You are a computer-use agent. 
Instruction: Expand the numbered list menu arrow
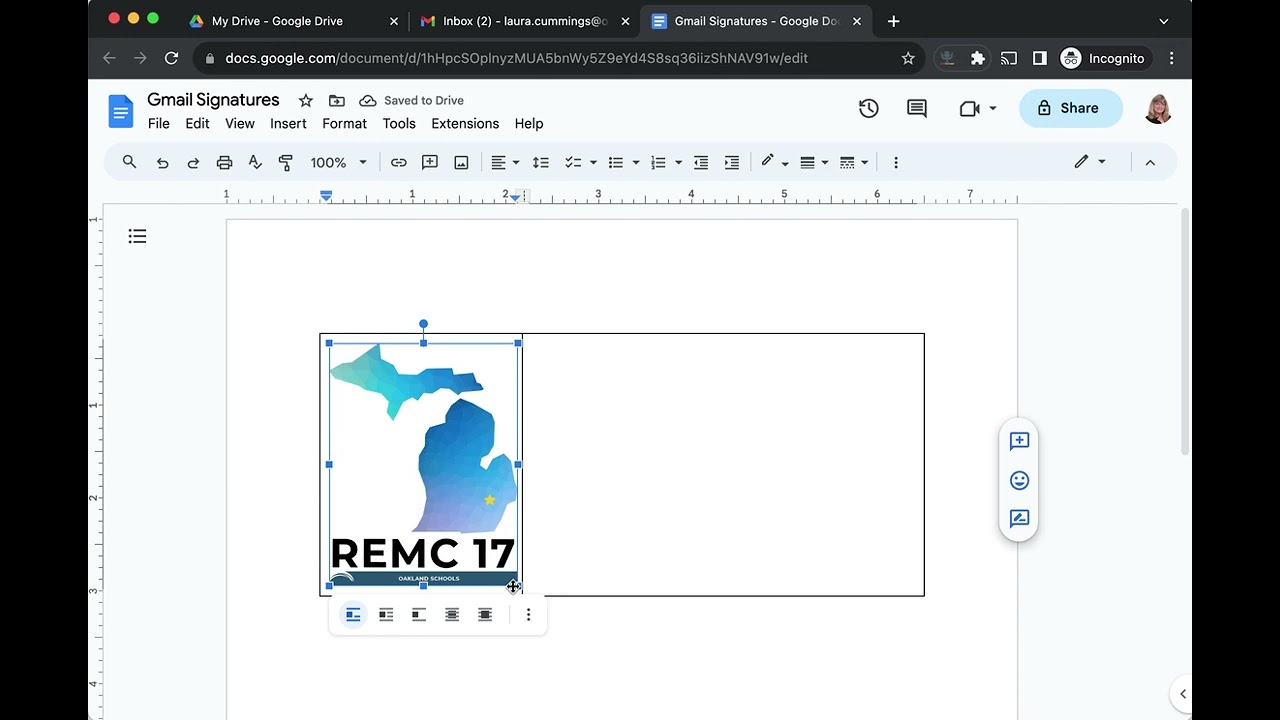pyautogui.click(x=678, y=162)
